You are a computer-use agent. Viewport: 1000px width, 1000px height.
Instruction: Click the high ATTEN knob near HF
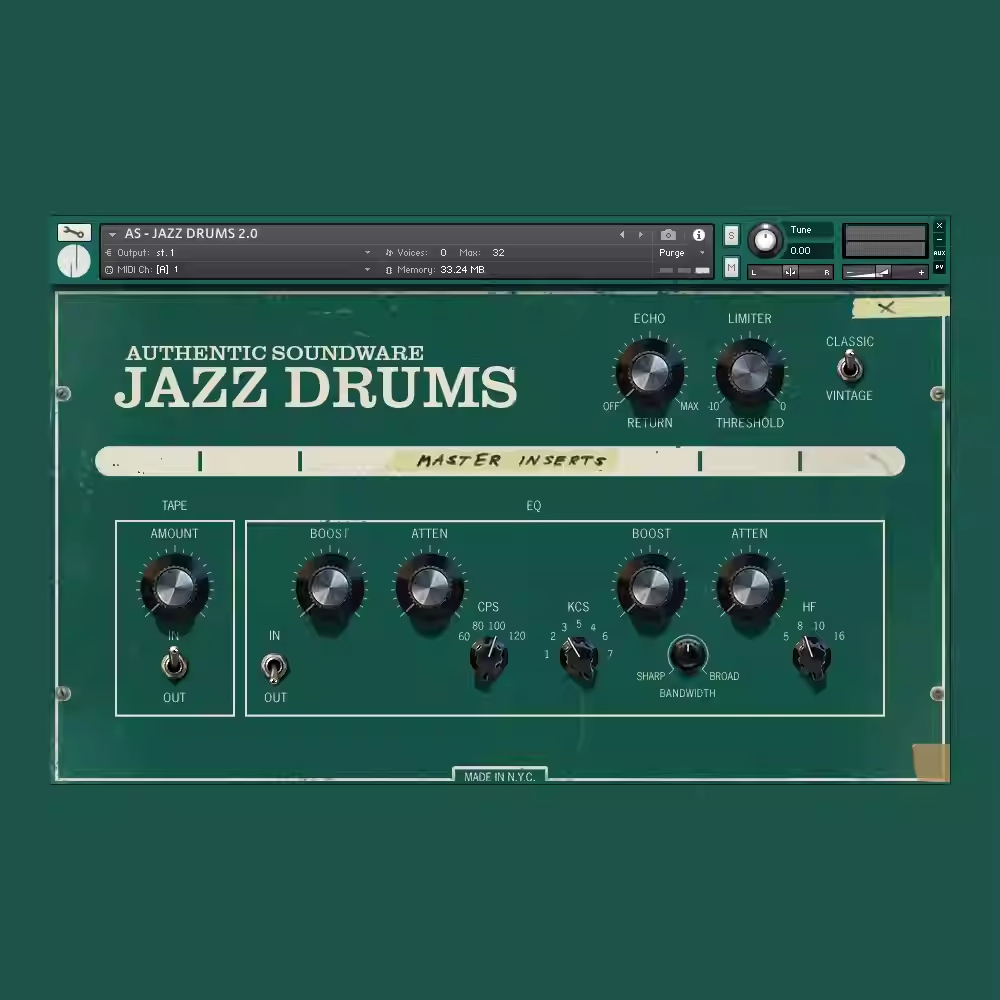(x=751, y=587)
